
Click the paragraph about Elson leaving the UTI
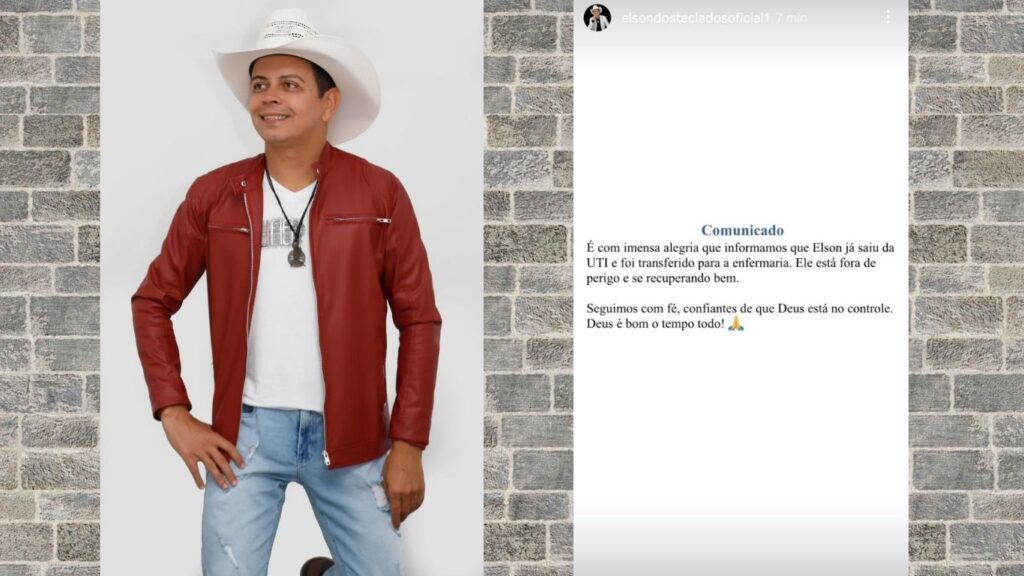pyautogui.click(x=740, y=263)
